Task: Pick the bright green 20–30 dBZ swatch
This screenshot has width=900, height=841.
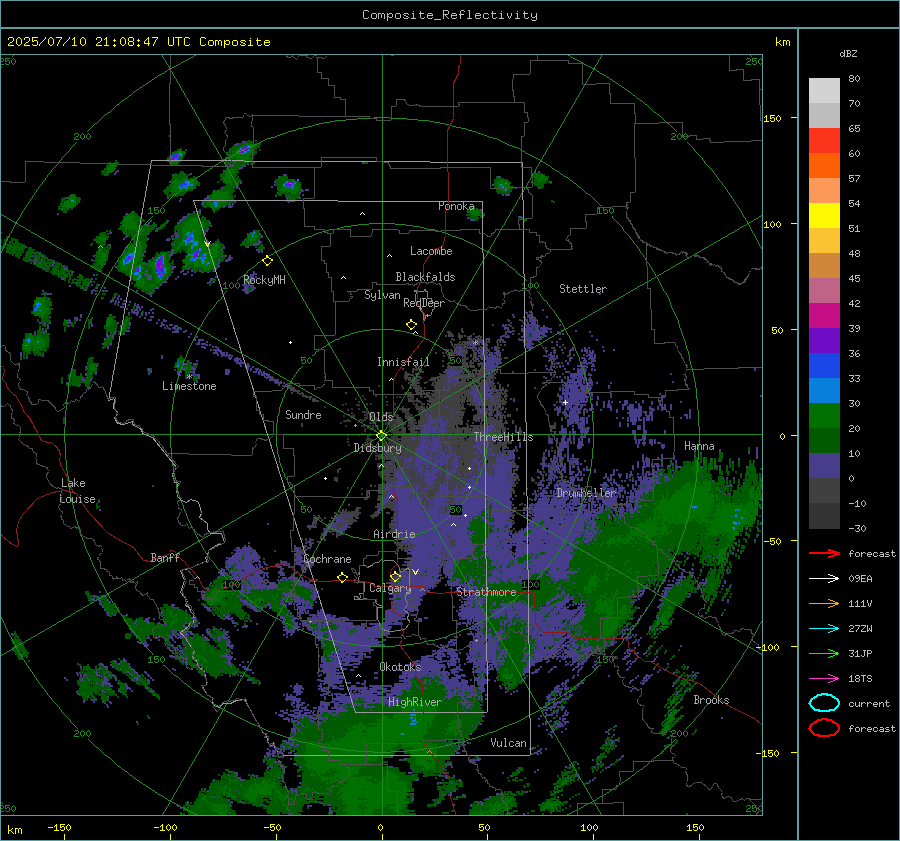Action: coord(824,416)
